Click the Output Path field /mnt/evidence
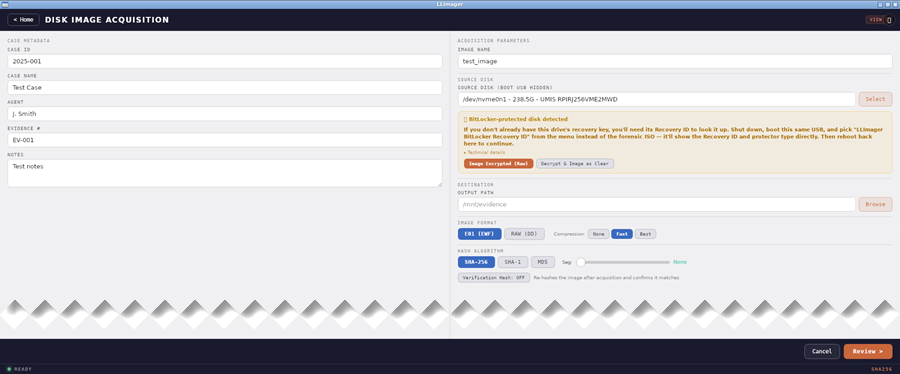 click(x=657, y=204)
